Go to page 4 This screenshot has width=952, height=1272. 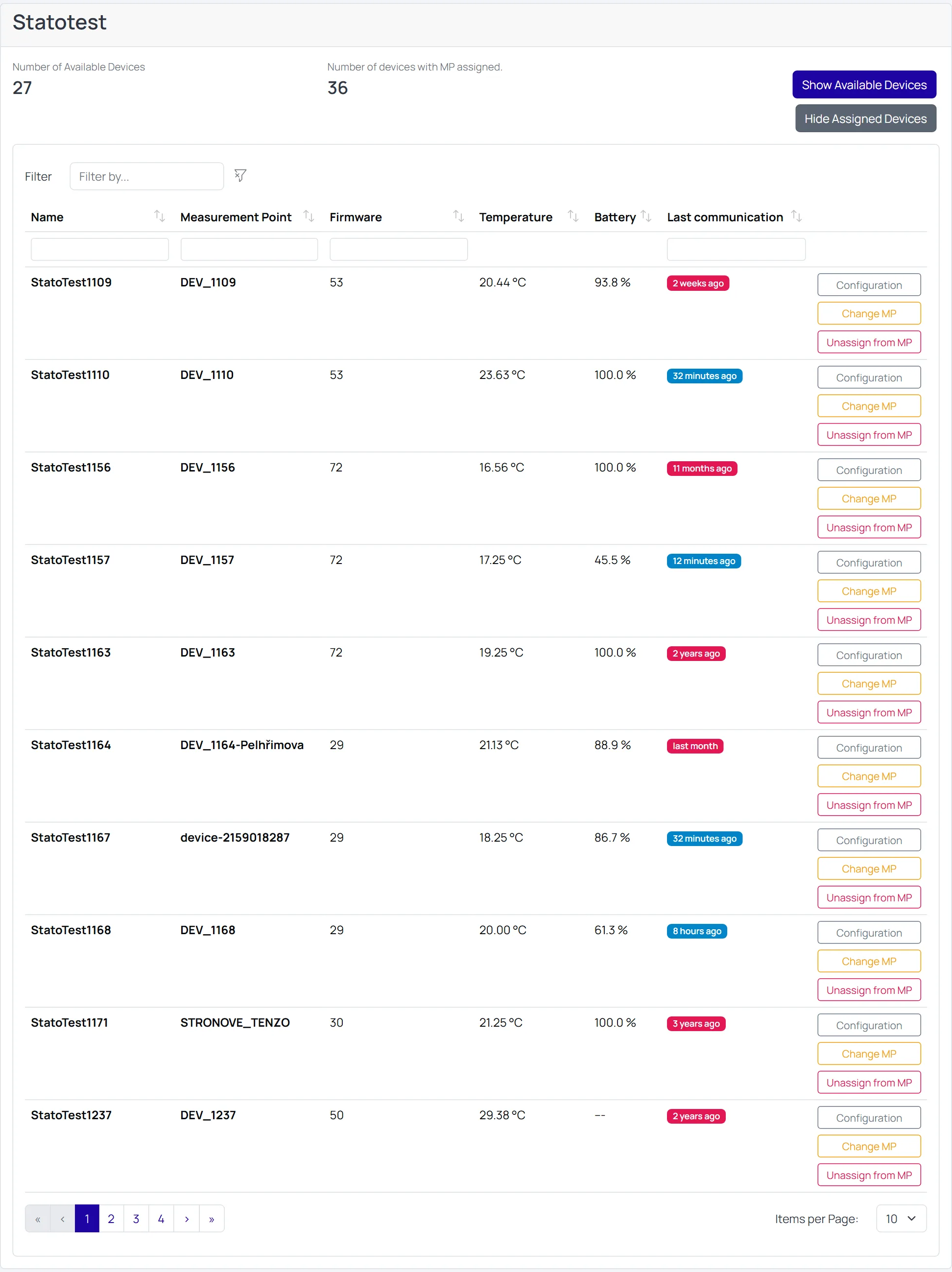click(161, 1219)
